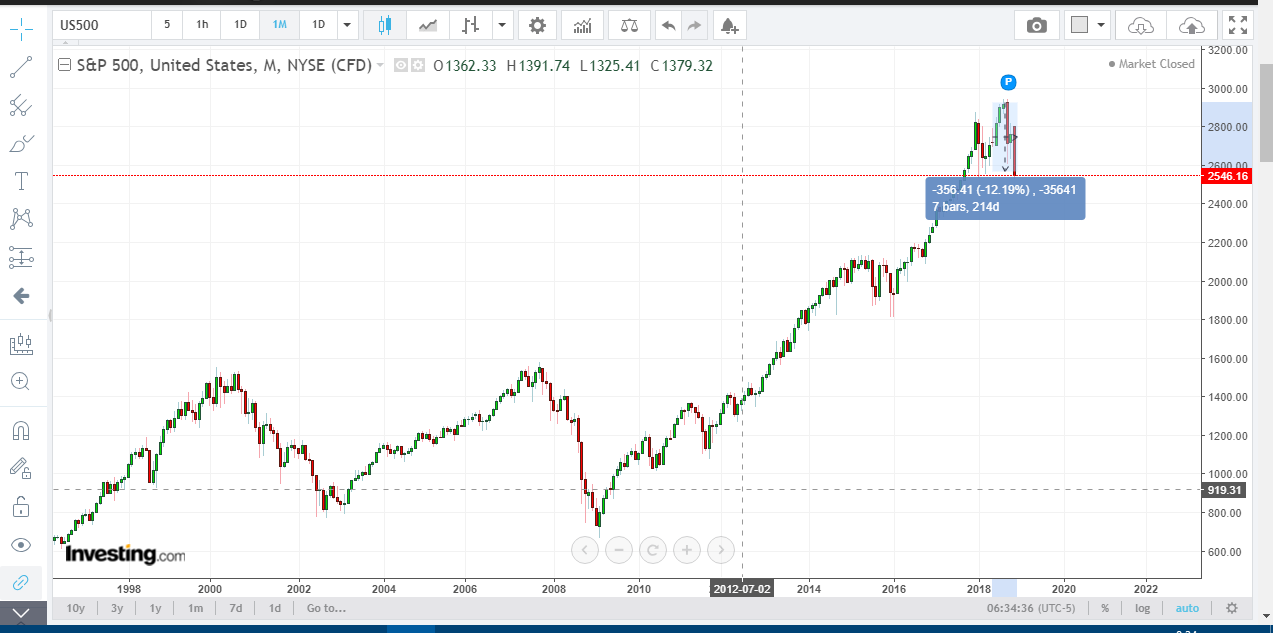Open S&P 500 series format settings

pyautogui.click(x=416, y=65)
